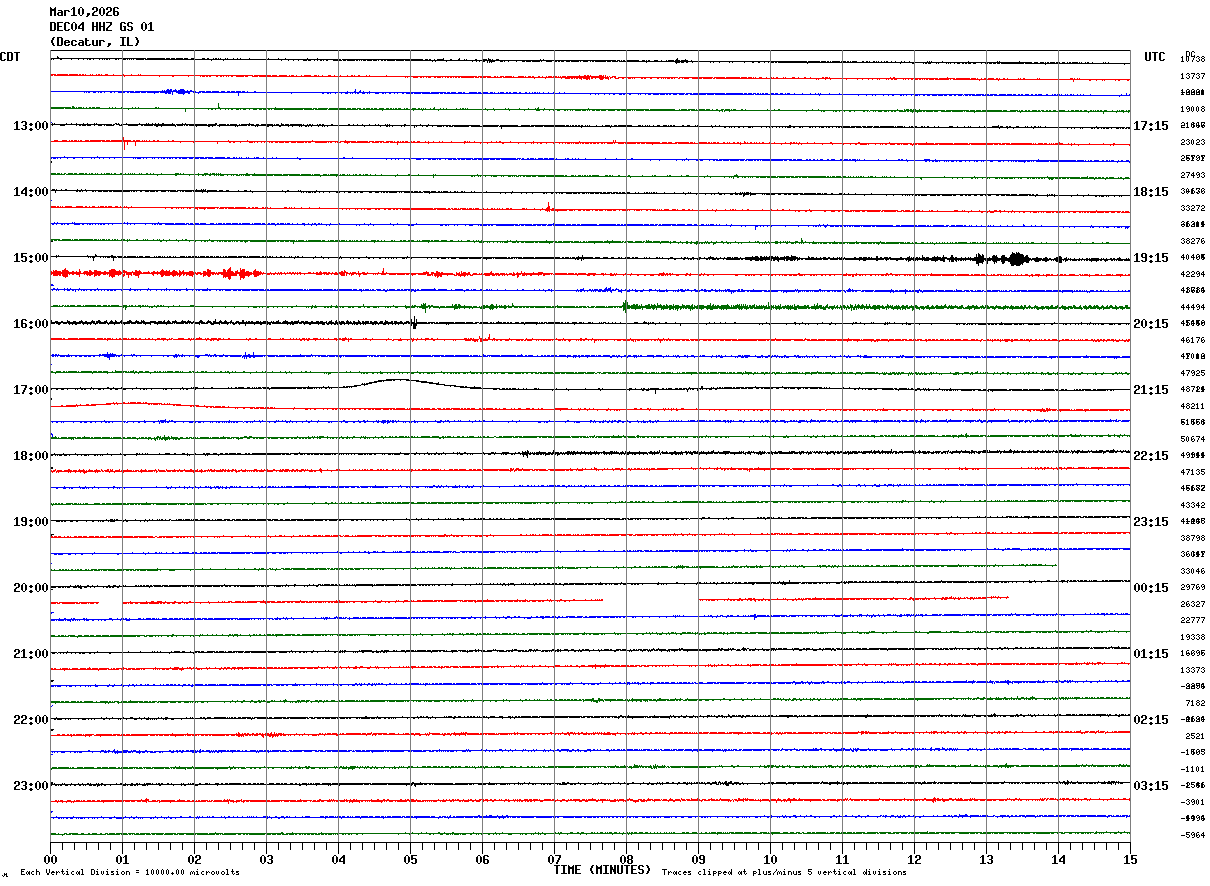This screenshot has height=886, width=1210.
Task: Click the 19:15 UTC time label
Action: (1151, 258)
